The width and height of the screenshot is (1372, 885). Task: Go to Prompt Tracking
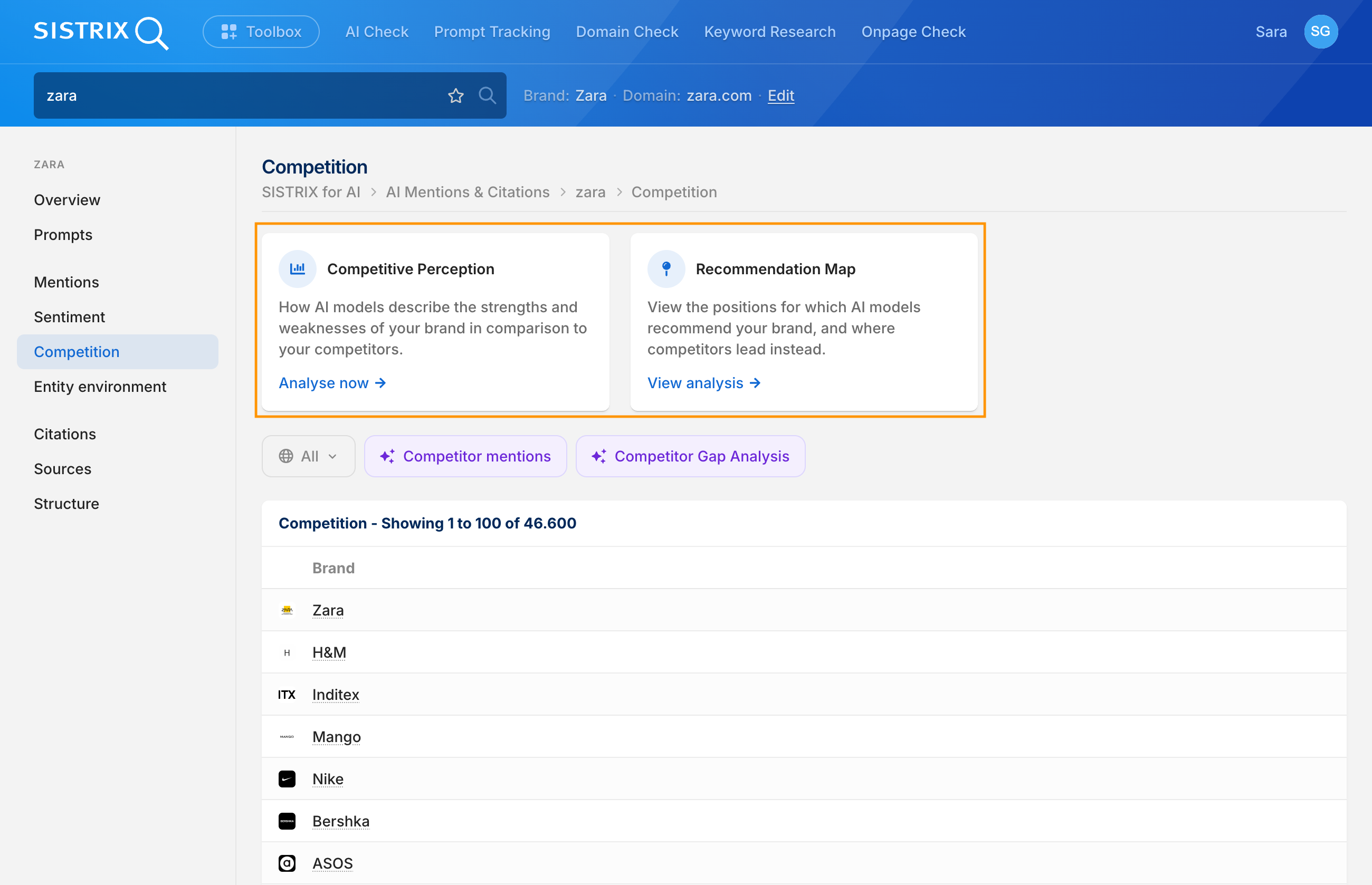point(492,32)
